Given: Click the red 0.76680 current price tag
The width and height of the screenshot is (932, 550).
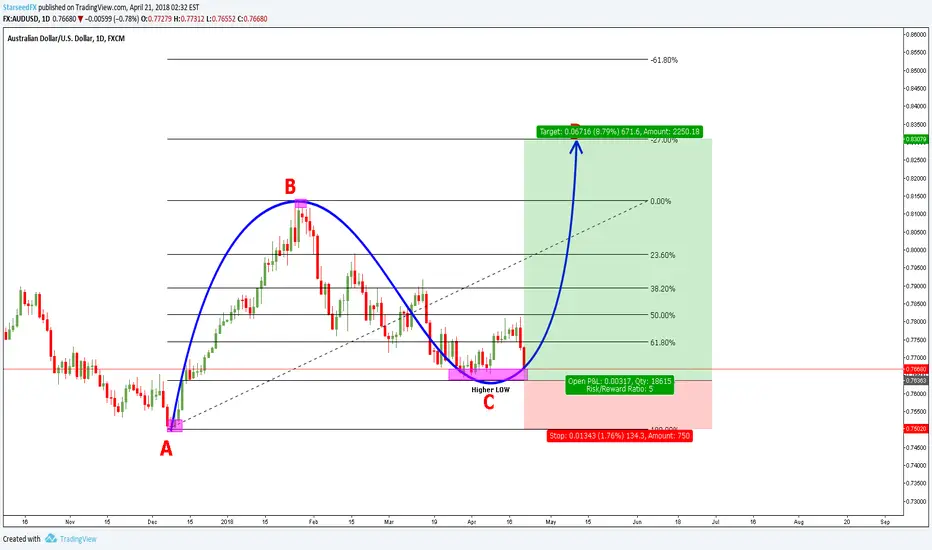Looking at the screenshot, I should [915, 369].
